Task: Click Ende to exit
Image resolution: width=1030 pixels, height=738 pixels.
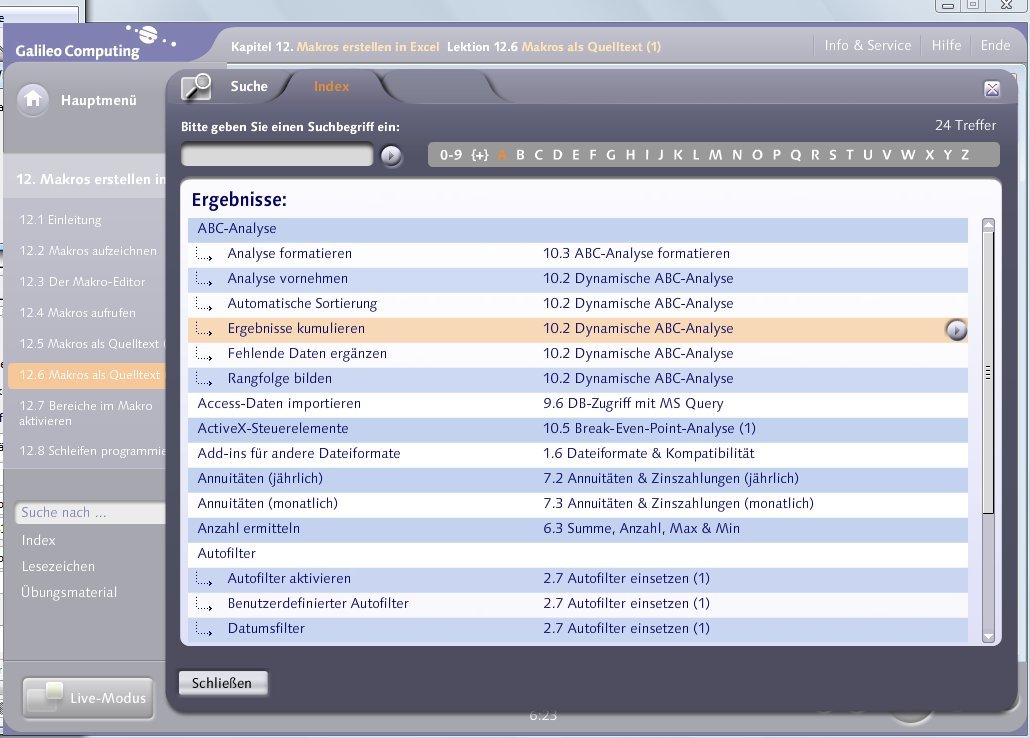Action: pos(995,45)
